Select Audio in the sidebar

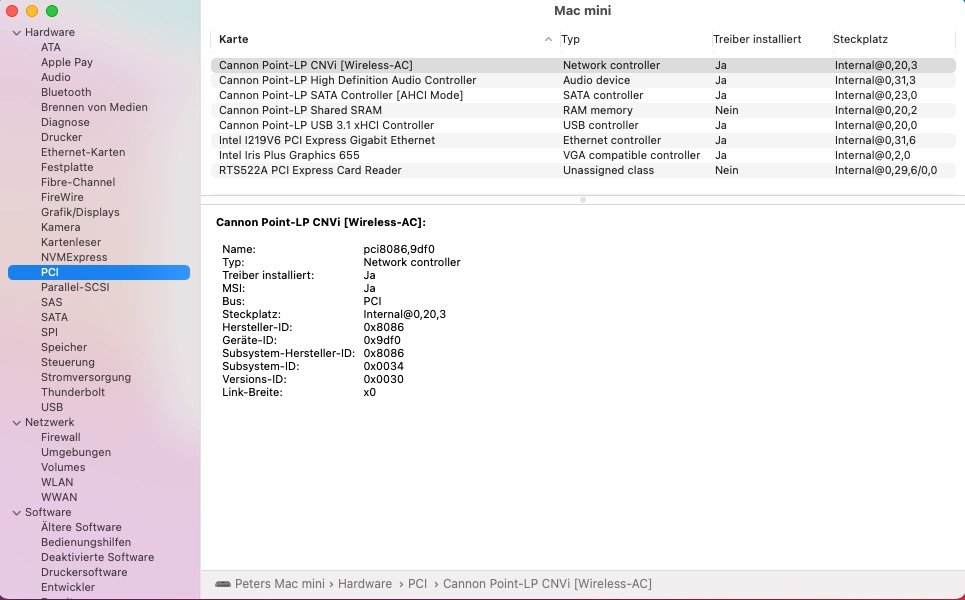pyautogui.click(x=55, y=78)
